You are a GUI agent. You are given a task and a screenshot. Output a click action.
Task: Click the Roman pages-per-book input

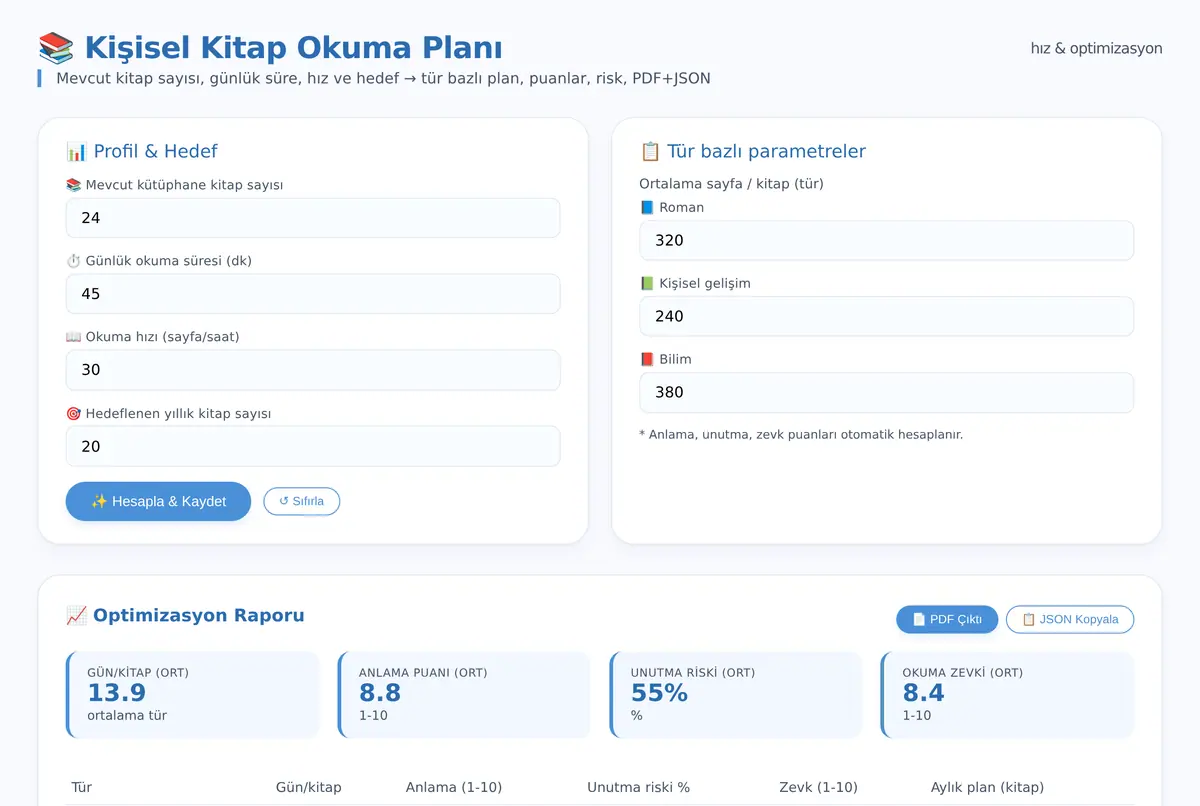[886, 240]
